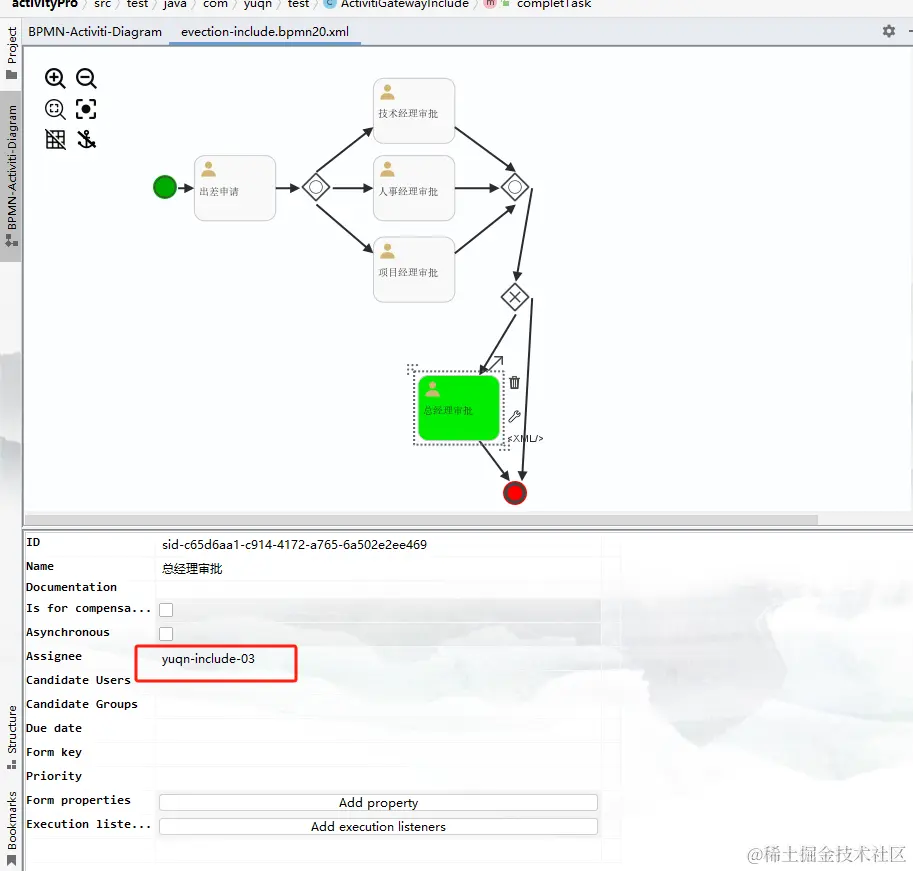Select the 人事经理审批 user task
913x871 pixels.
click(x=414, y=188)
